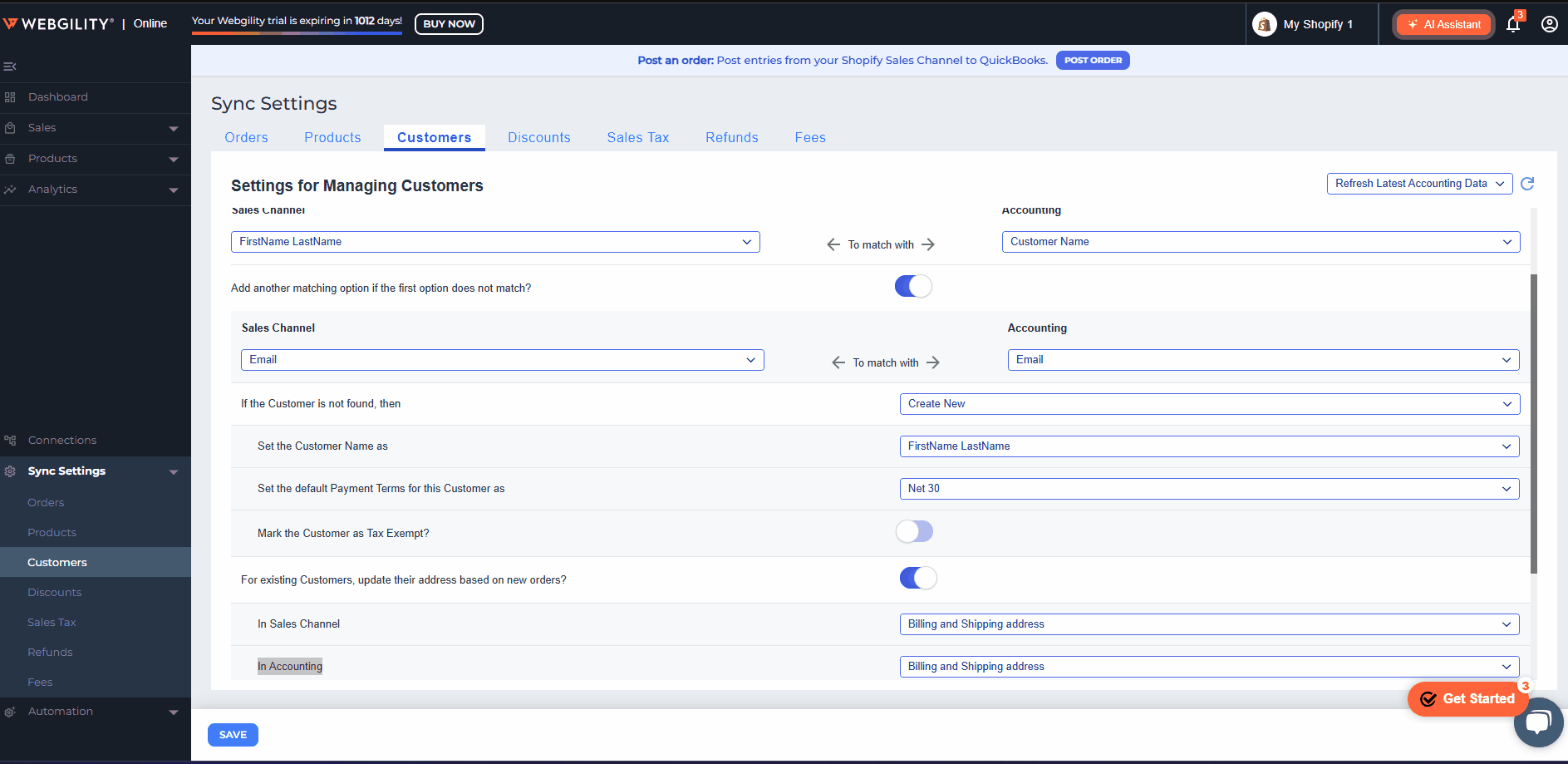
Task: Disable the add another matching option toggle
Action: [913, 287]
